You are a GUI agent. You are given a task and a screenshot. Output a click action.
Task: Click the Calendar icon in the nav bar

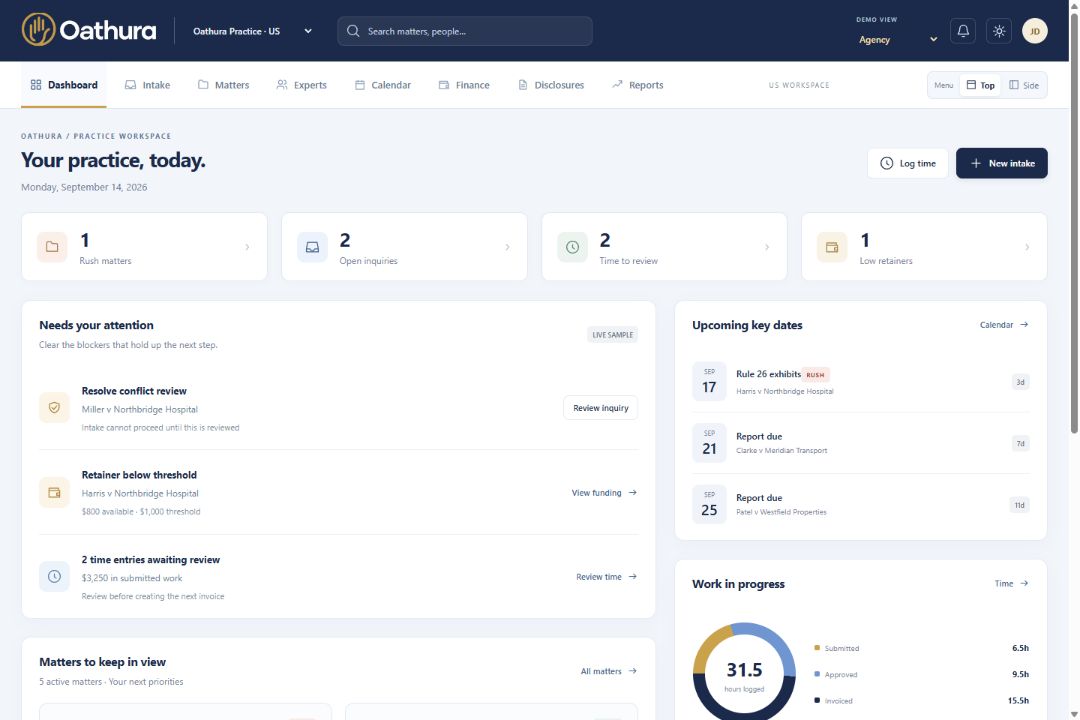coord(360,85)
